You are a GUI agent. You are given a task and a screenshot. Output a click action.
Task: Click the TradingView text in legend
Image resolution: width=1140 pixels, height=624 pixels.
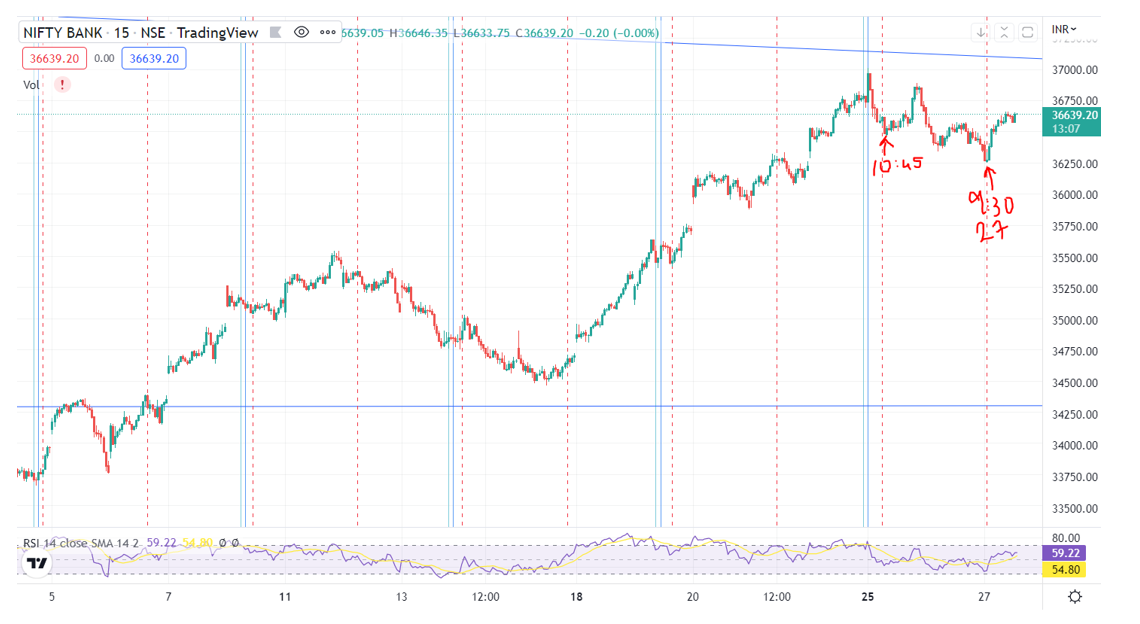(x=217, y=33)
